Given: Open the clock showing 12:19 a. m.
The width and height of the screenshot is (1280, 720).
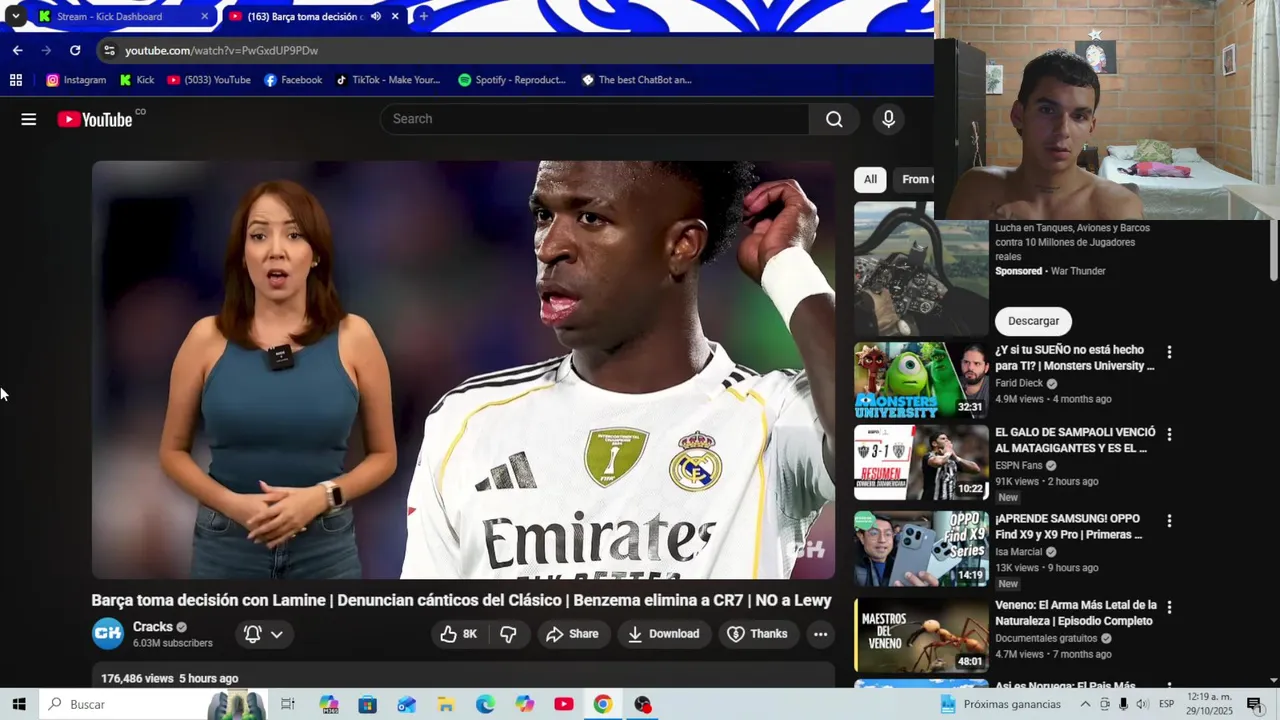Looking at the screenshot, I should [x=1210, y=704].
